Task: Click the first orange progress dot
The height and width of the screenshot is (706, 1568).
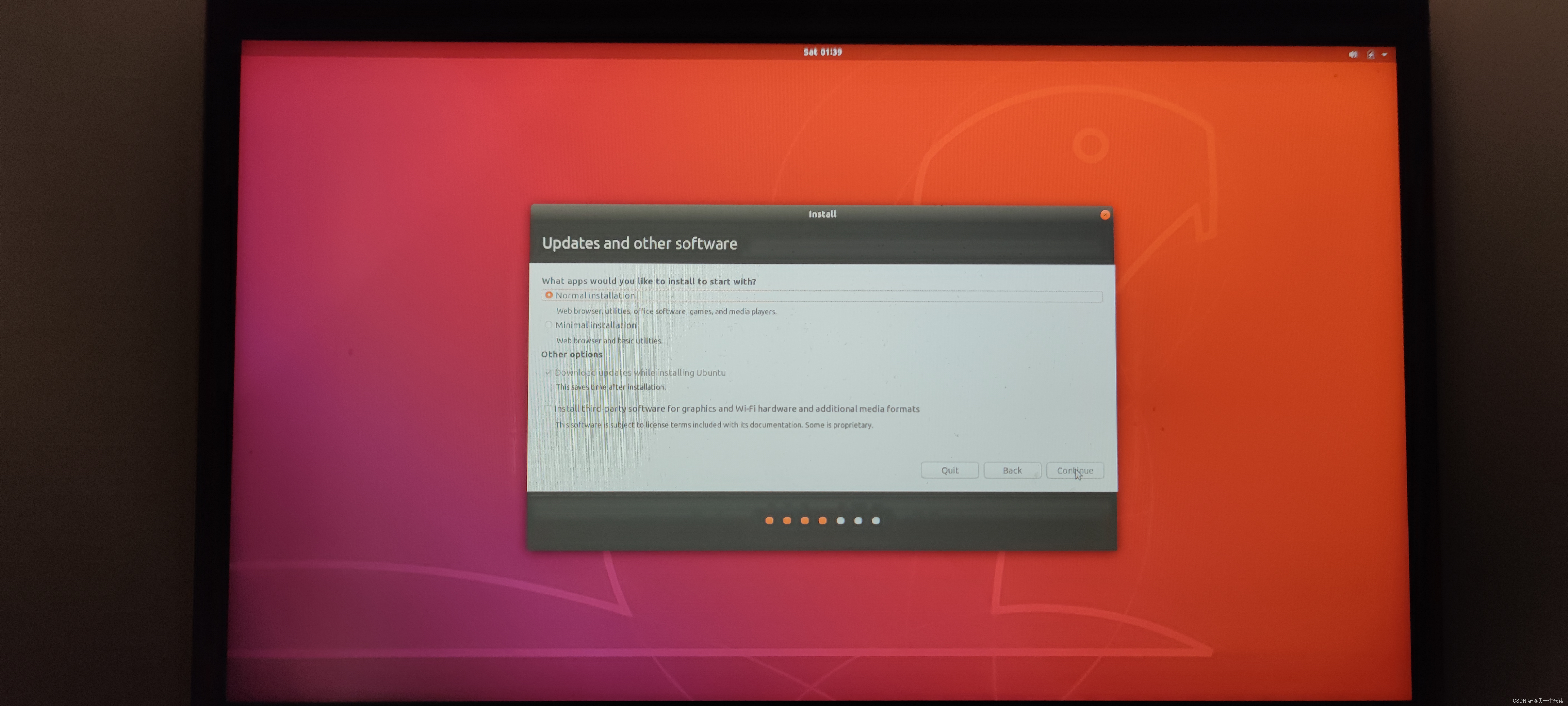Action: [x=769, y=520]
